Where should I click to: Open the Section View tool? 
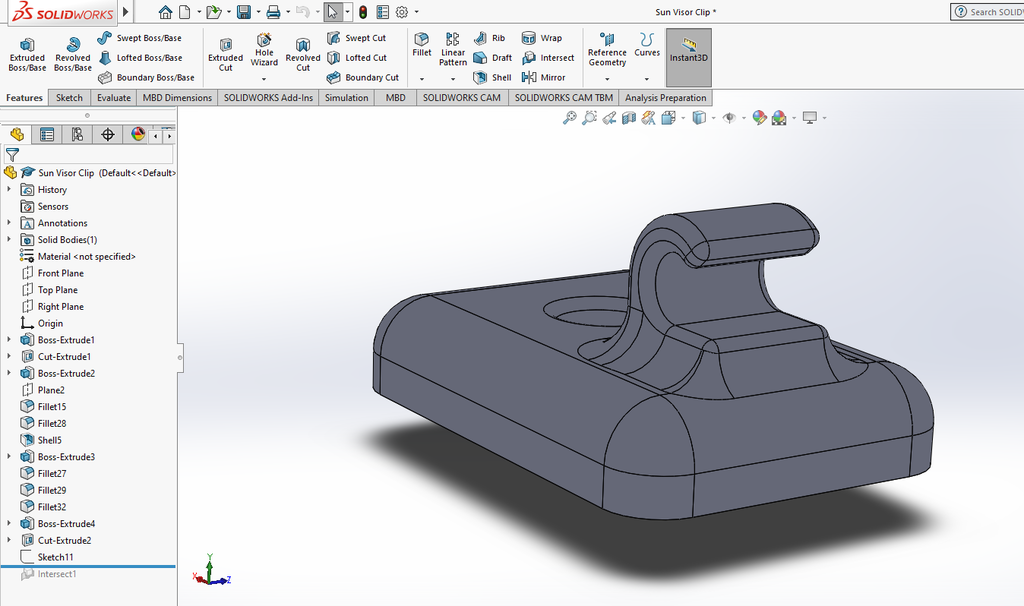[629, 118]
